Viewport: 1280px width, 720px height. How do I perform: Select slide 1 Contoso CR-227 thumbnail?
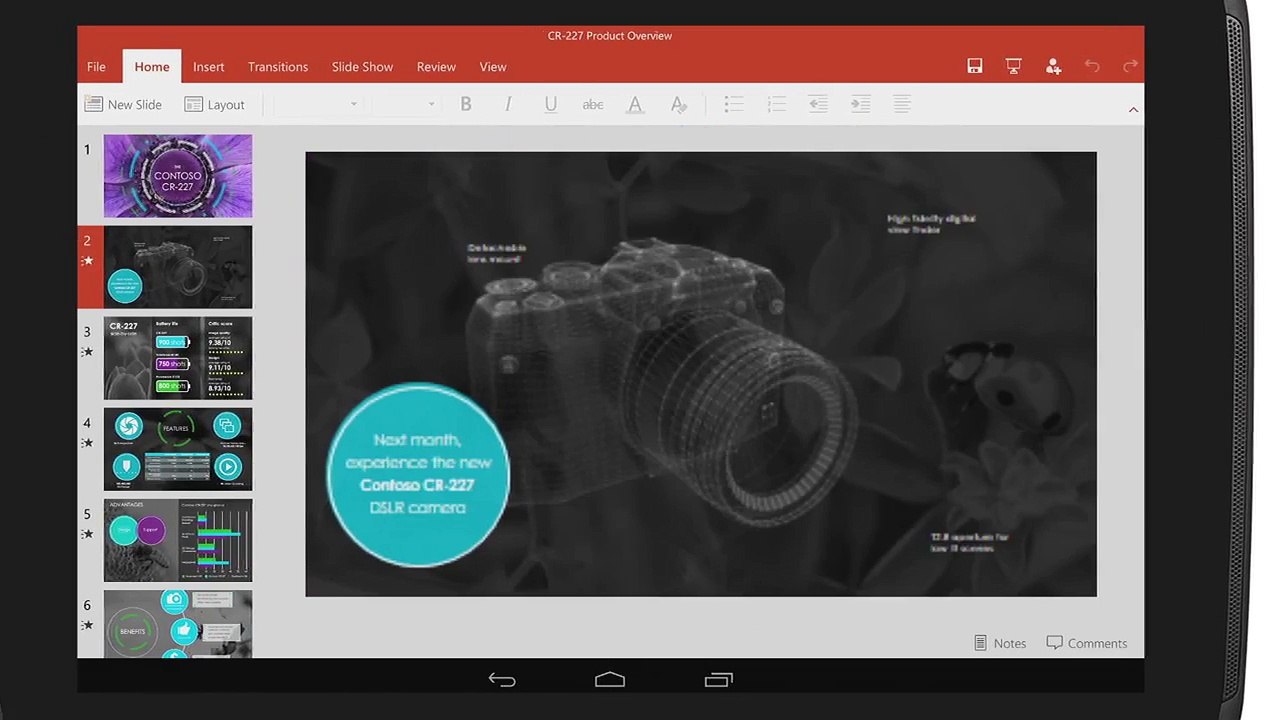(178, 176)
